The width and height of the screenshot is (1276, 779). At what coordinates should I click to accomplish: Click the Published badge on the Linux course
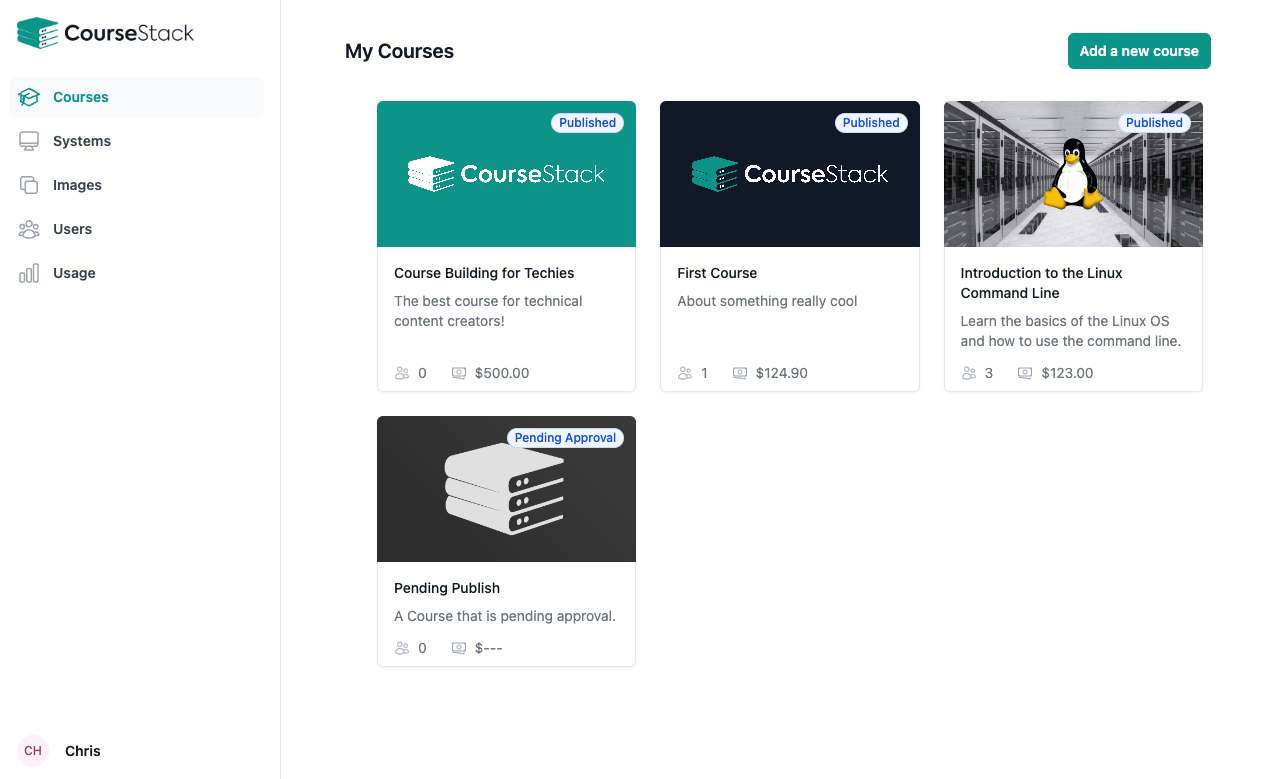1154,123
